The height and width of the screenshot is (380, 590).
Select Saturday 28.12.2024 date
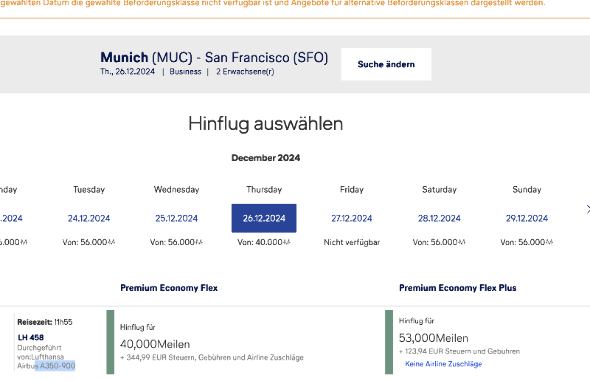point(439,218)
